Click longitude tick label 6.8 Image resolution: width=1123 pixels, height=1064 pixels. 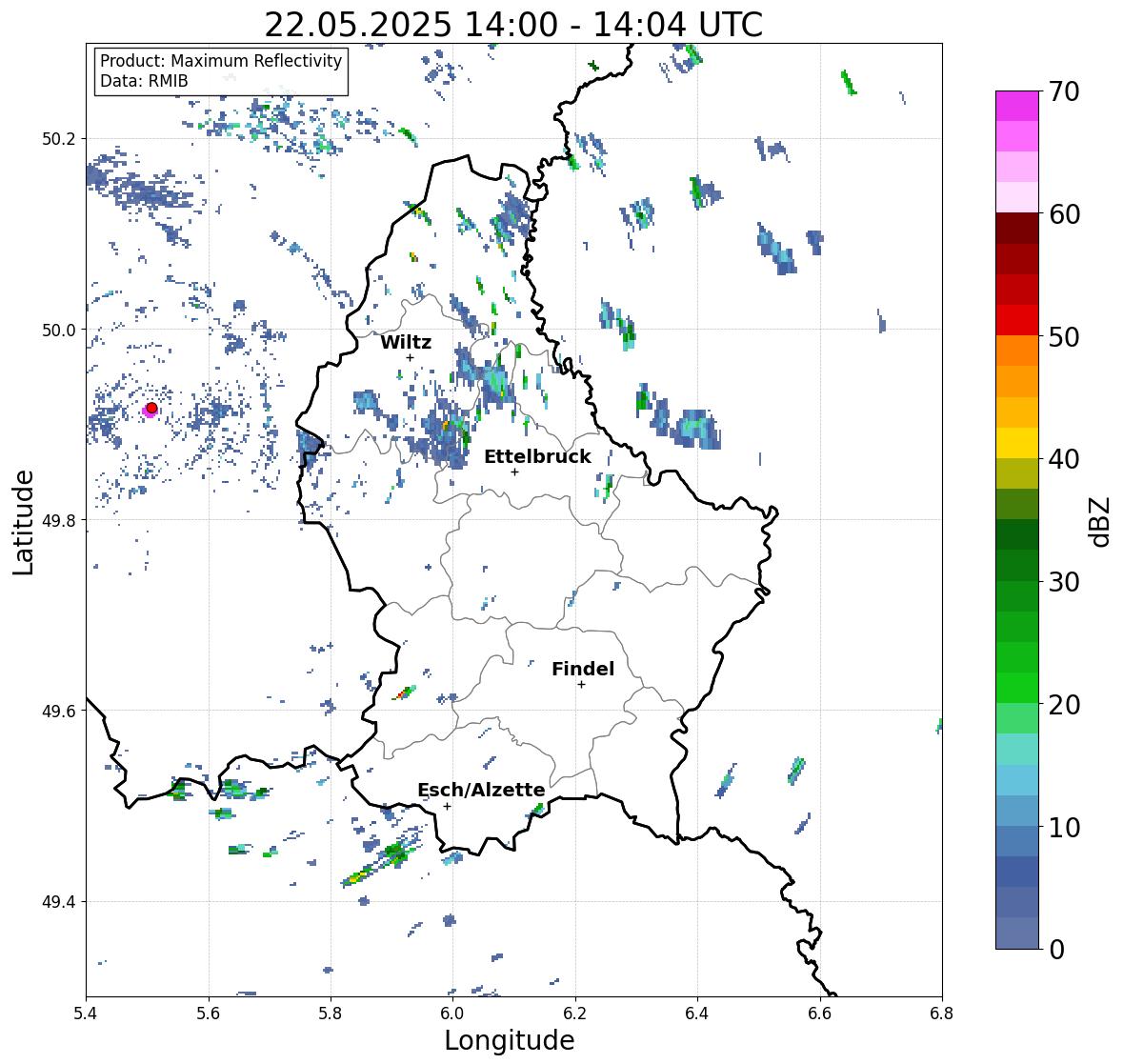click(942, 1013)
